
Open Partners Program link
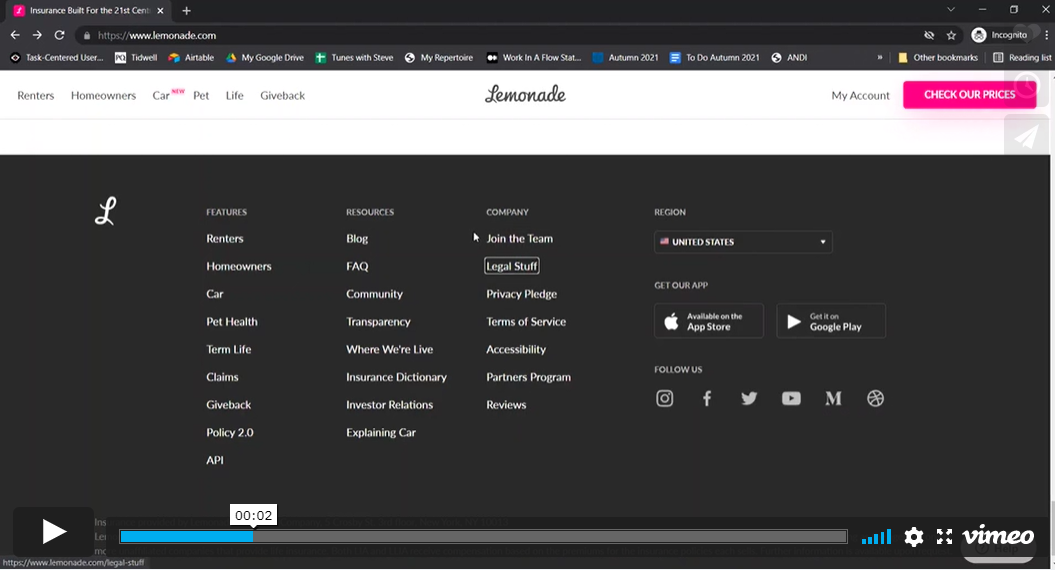pos(528,377)
